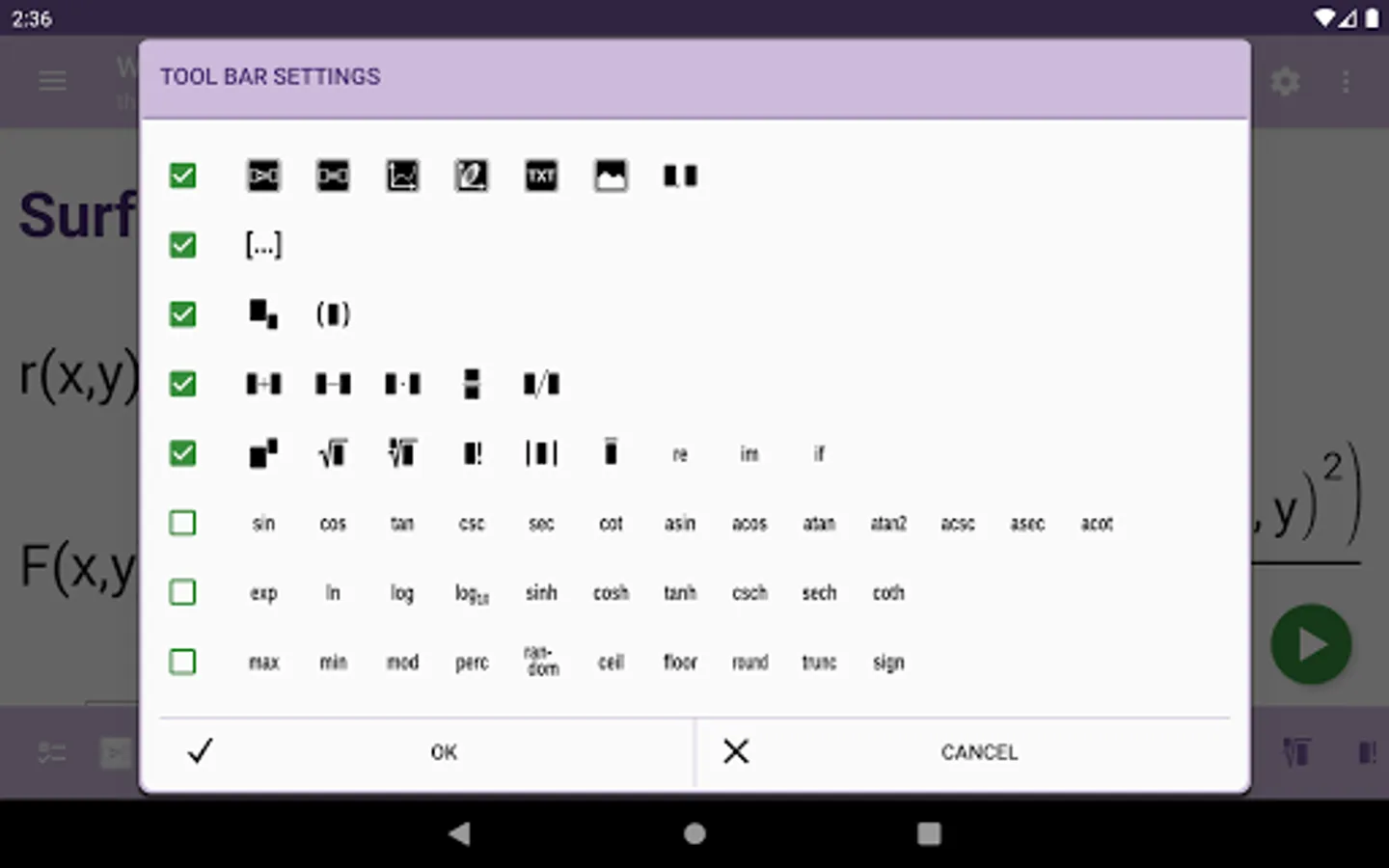Viewport: 1389px width, 868px height.
Task: Pick the atan2 function
Action: pos(888,523)
